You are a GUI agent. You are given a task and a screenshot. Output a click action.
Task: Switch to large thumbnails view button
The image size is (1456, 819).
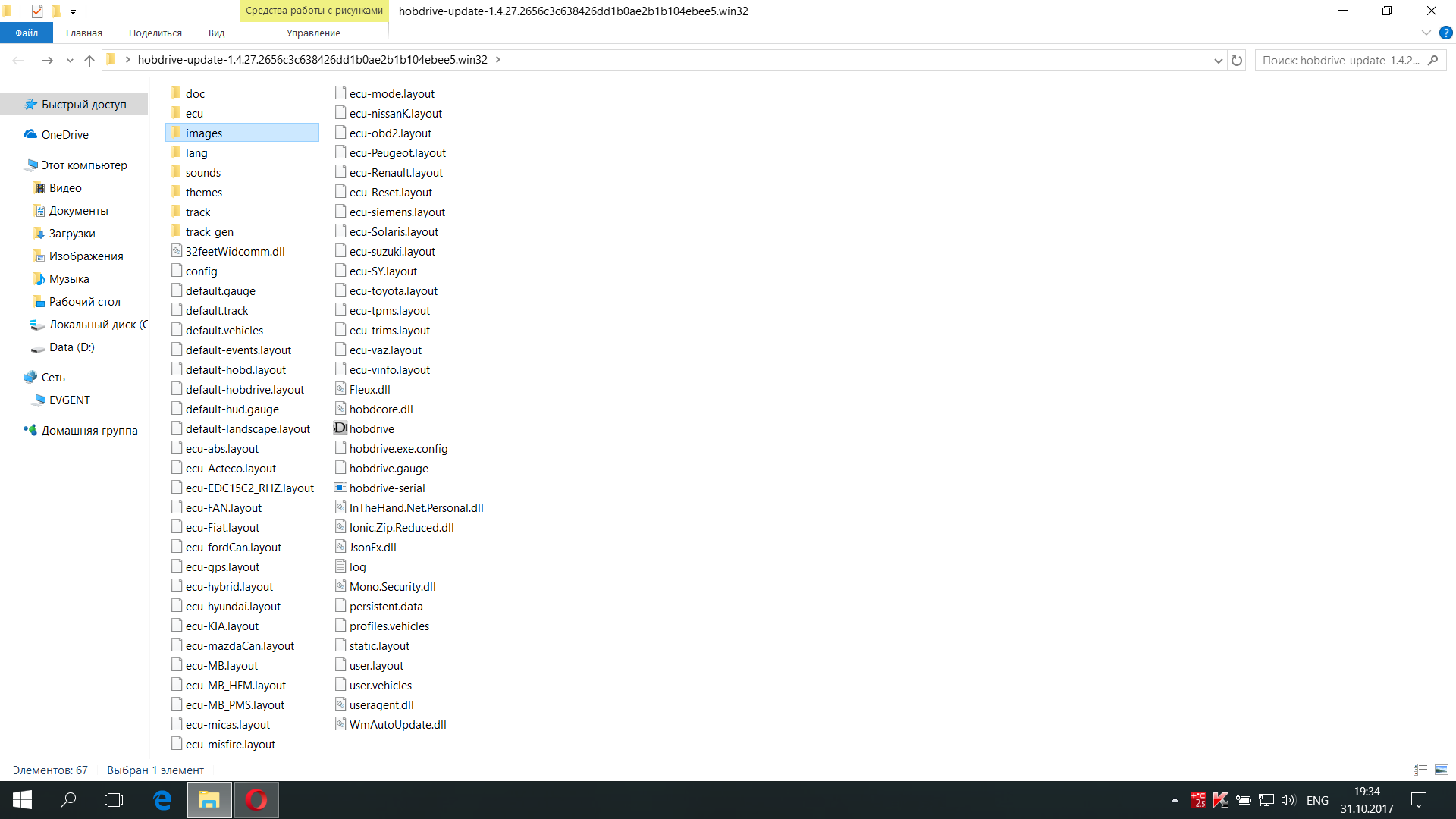coord(1442,770)
